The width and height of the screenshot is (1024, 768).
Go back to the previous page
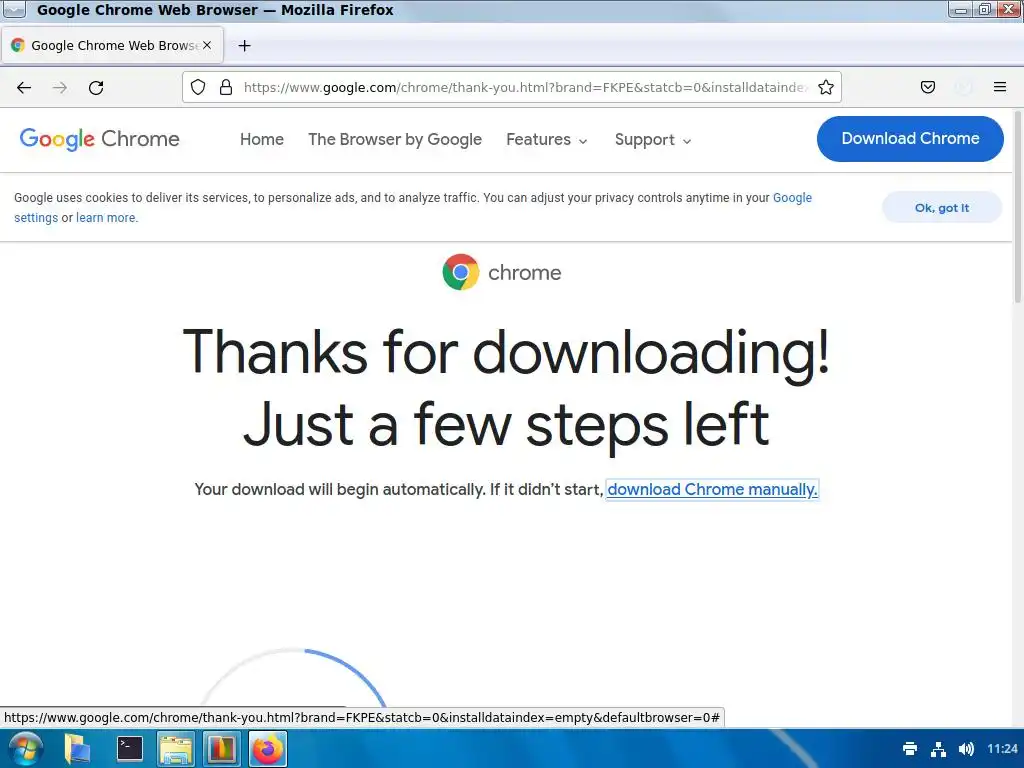[x=24, y=88]
